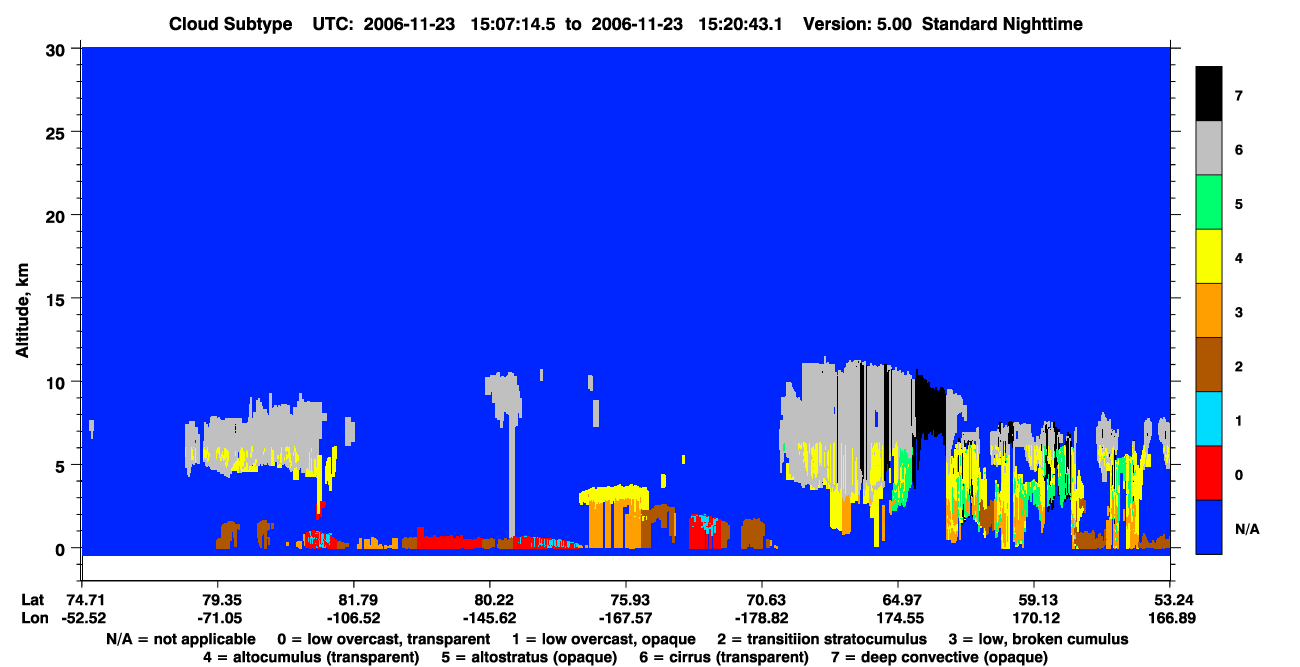1300x667 pixels.
Task: Click the blue N/A colorbar segment
Action: (x=1209, y=526)
